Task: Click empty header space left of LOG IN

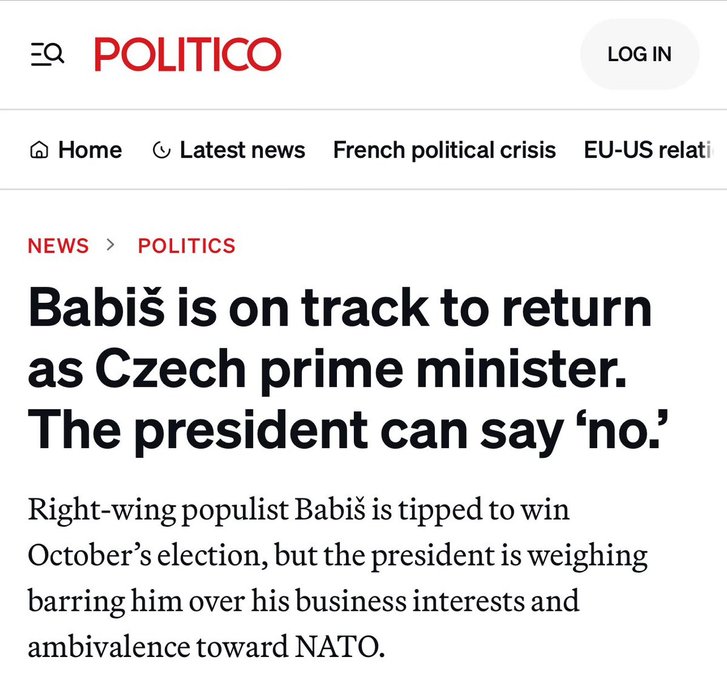Action: 430,54
